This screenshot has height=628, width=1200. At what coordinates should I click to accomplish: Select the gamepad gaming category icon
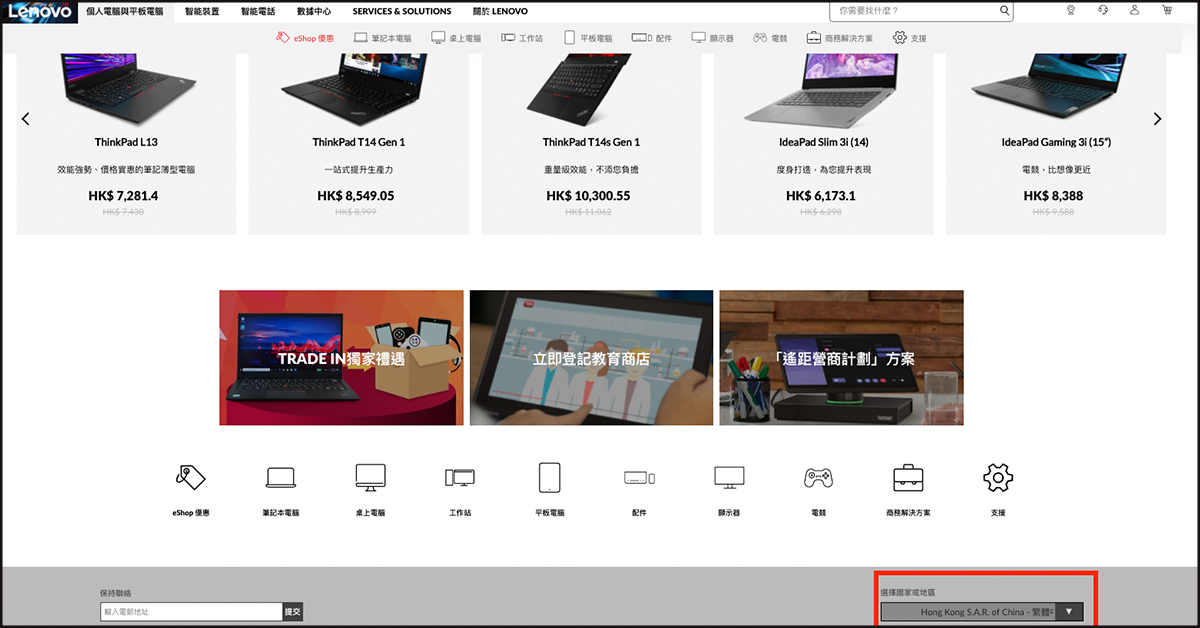click(x=818, y=477)
